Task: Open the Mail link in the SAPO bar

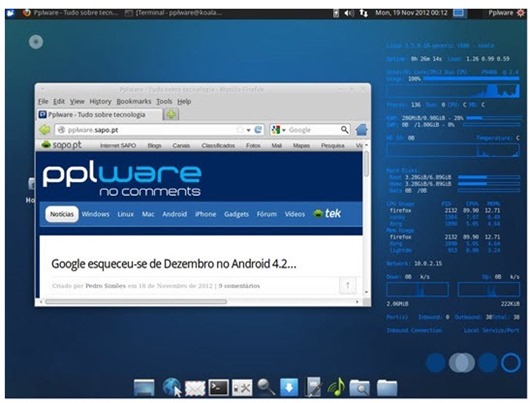Action: pyautogui.click(x=276, y=146)
